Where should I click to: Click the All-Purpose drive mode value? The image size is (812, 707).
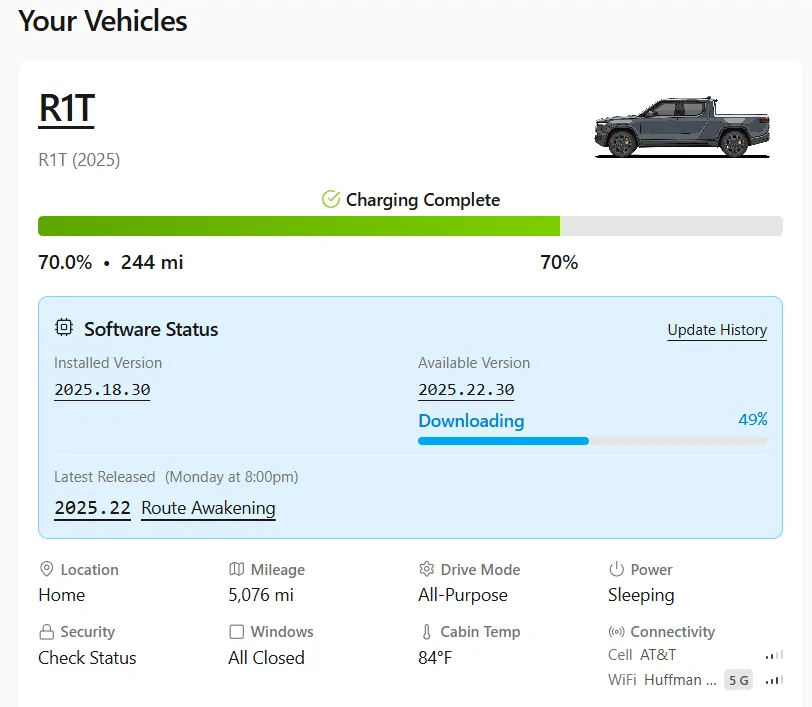click(463, 595)
